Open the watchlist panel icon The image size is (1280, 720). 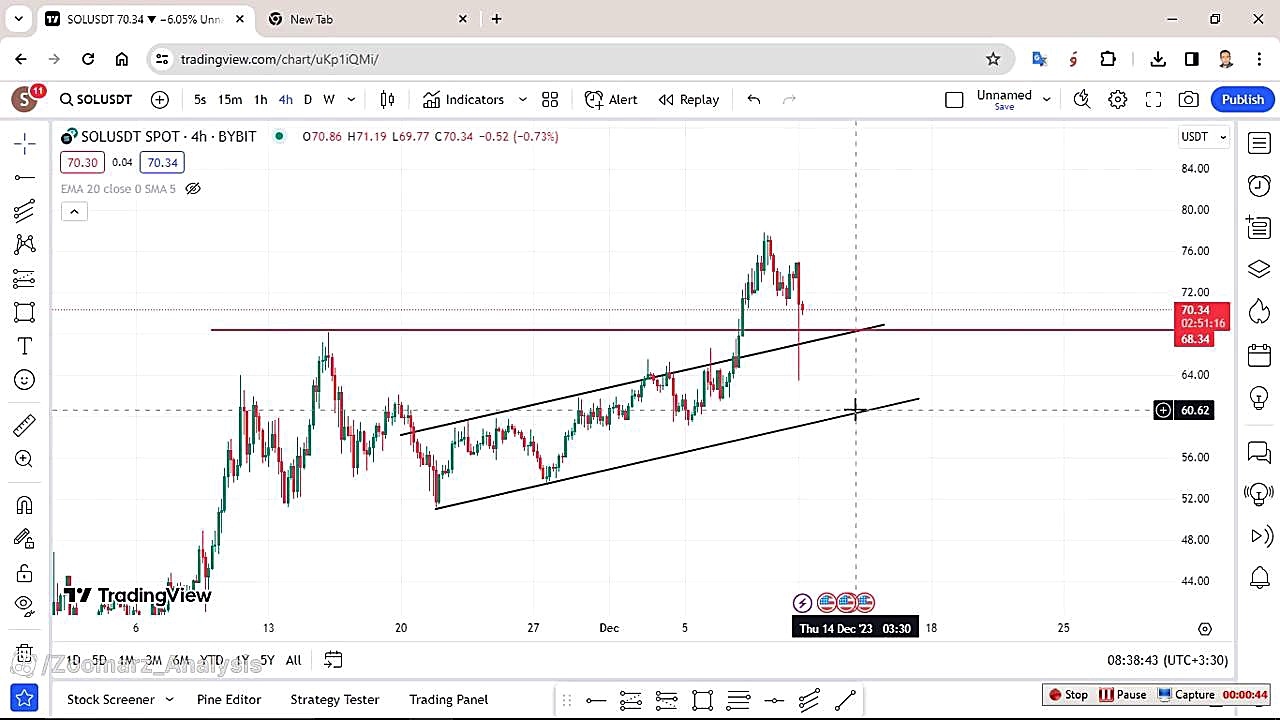click(x=1259, y=144)
